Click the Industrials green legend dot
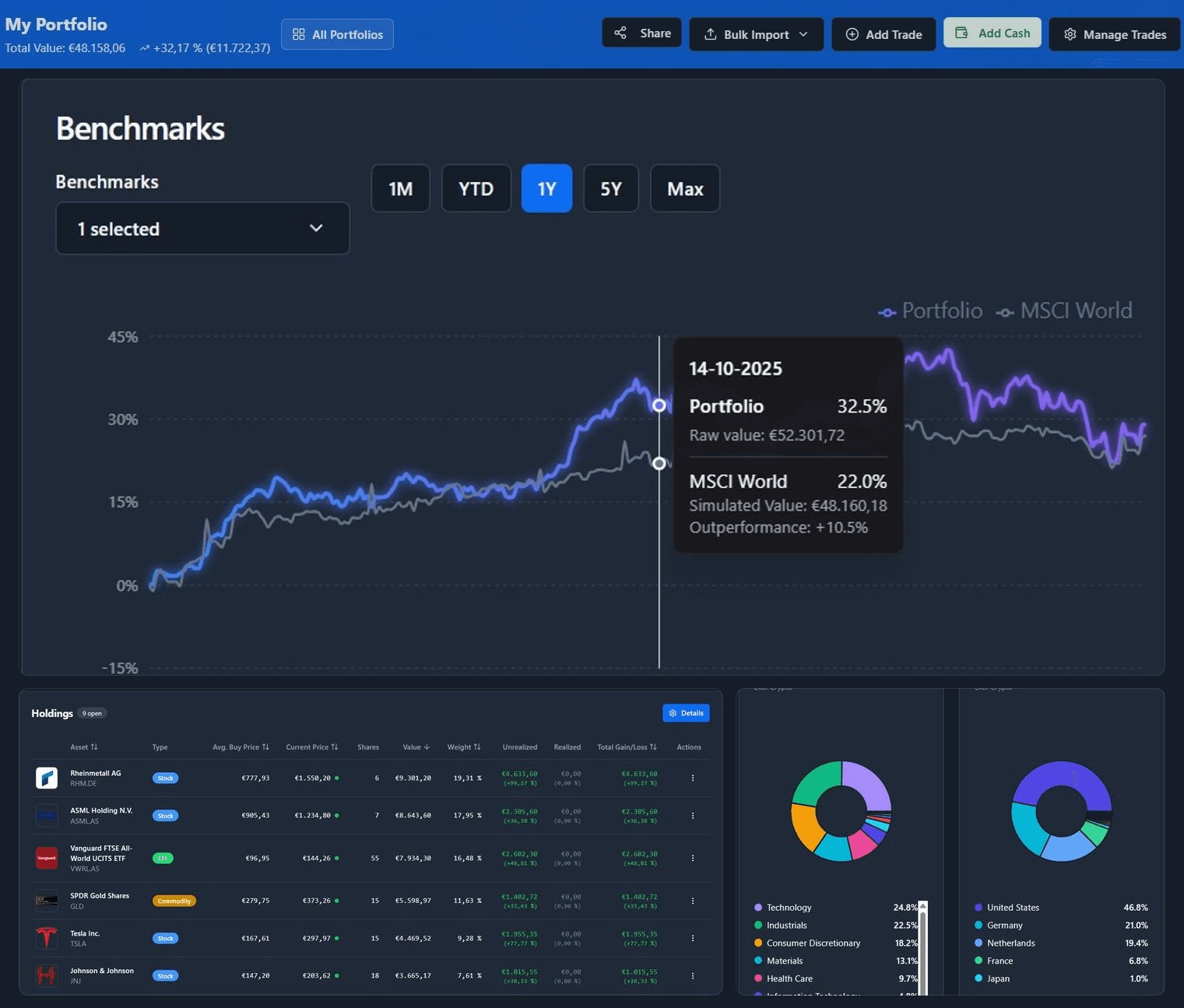Screen dimensions: 1184x1008 pos(758,925)
